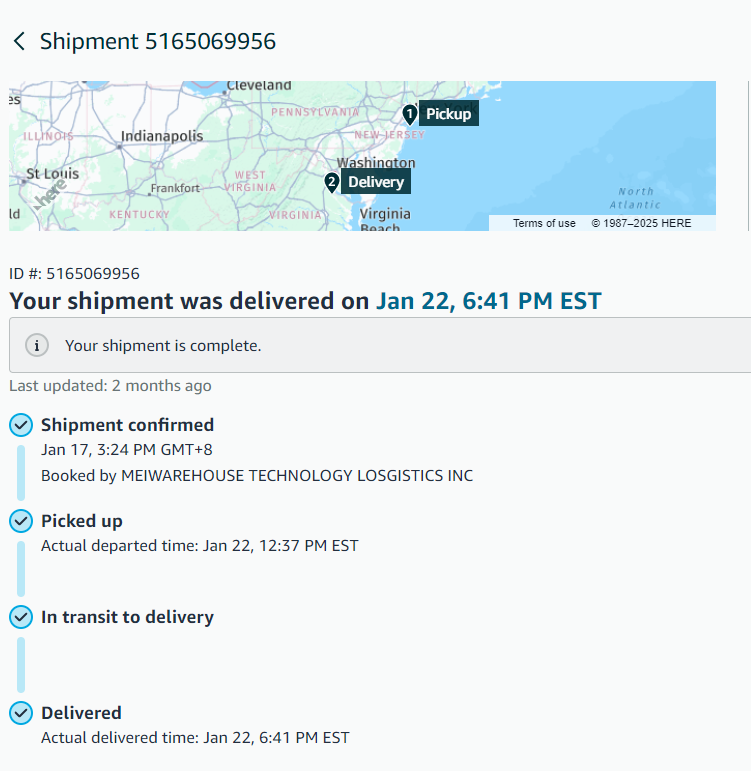Click the Booked by MEIWAREHOUSE TECHNOLOGY line
This screenshot has height=771, width=751.
tap(257, 475)
